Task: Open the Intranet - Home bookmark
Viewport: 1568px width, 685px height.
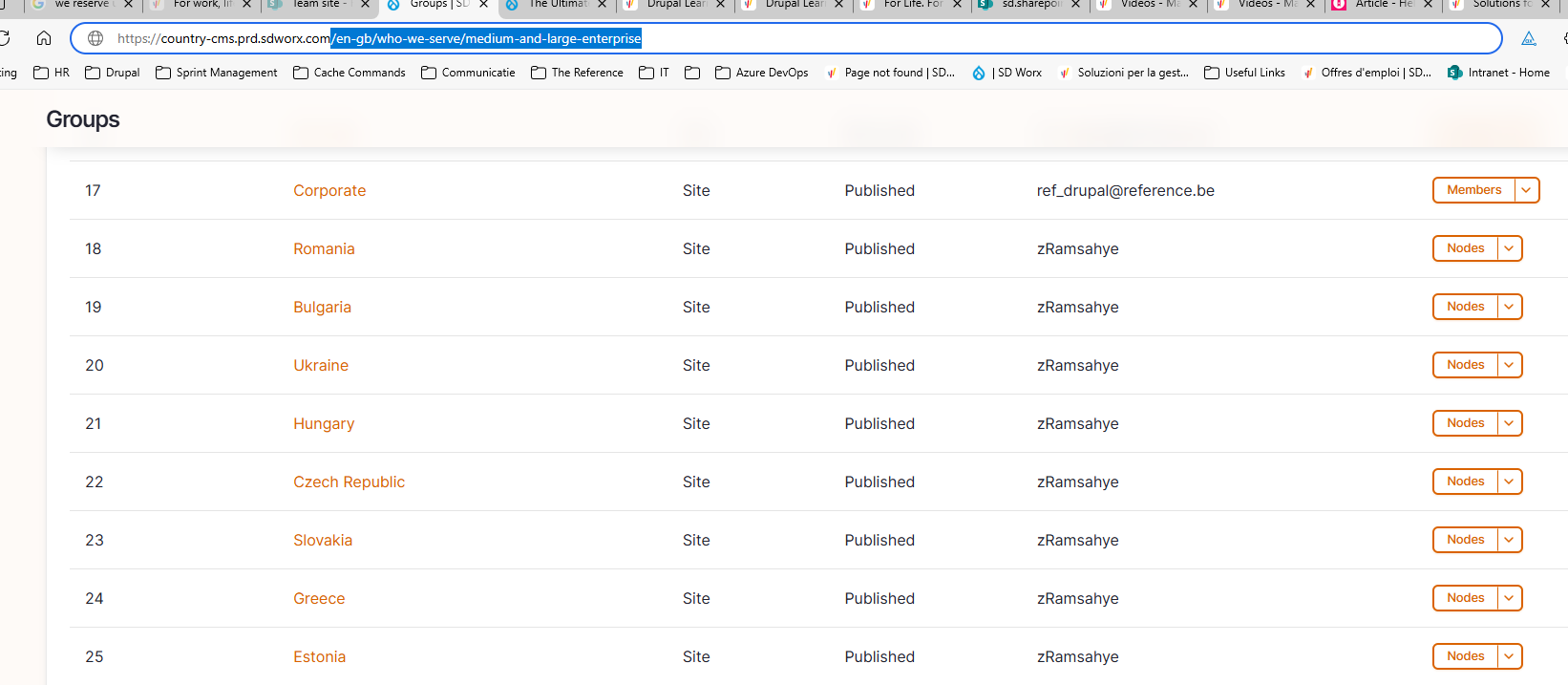Action: tap(1498, 73)
